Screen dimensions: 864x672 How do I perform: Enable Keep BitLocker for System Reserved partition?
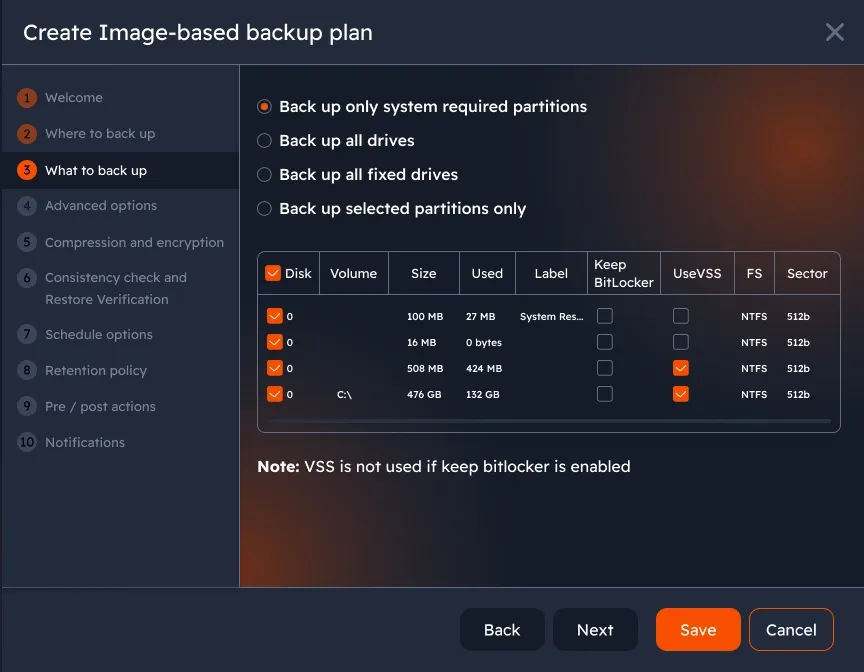[605, 316]
